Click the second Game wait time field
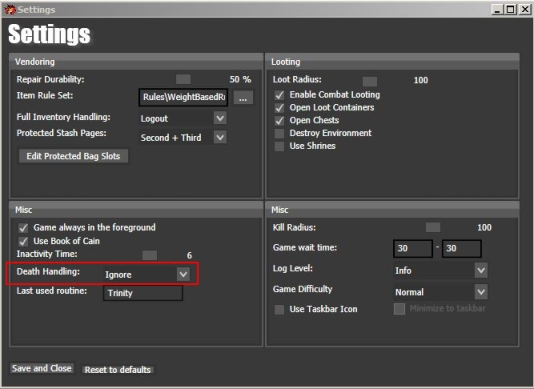This screenshot has height=389, width=534. pyautogui.click(x=461, y=248)
